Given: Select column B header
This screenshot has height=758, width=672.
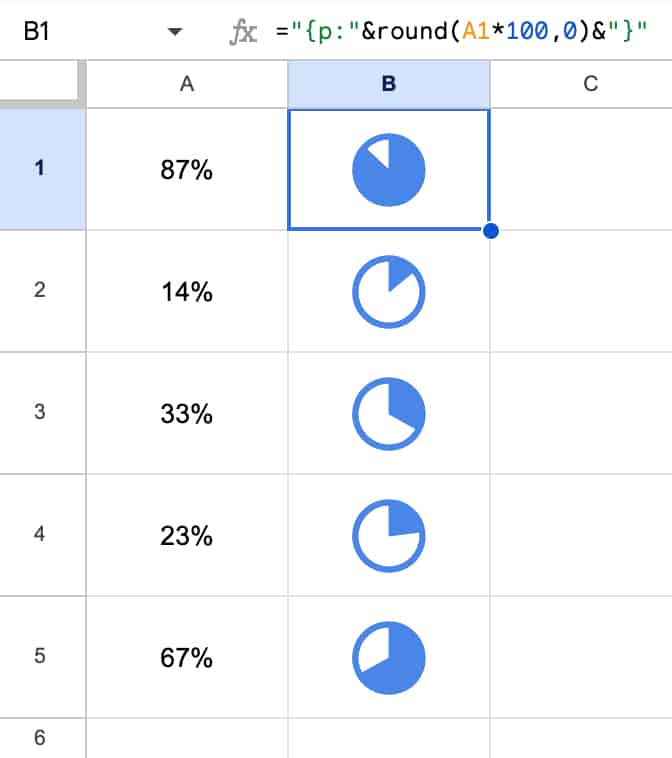Looking at the screenshot, I should [x=389, y=84].
